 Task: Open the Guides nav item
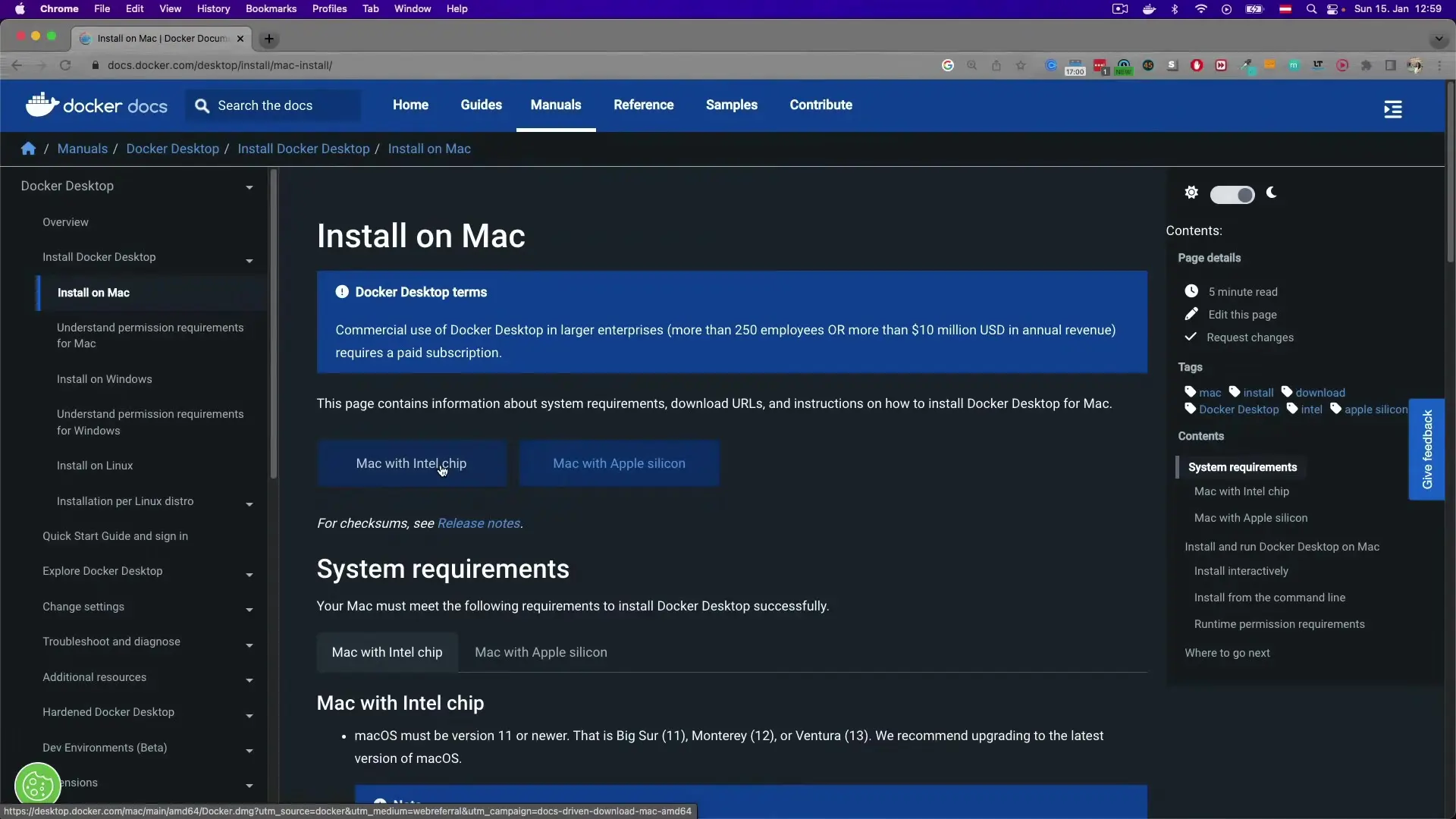481,105
